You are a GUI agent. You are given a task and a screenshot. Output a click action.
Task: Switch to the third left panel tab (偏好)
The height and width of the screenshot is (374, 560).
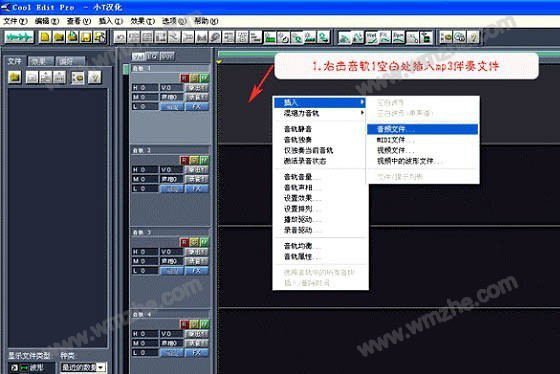(71, 61)
